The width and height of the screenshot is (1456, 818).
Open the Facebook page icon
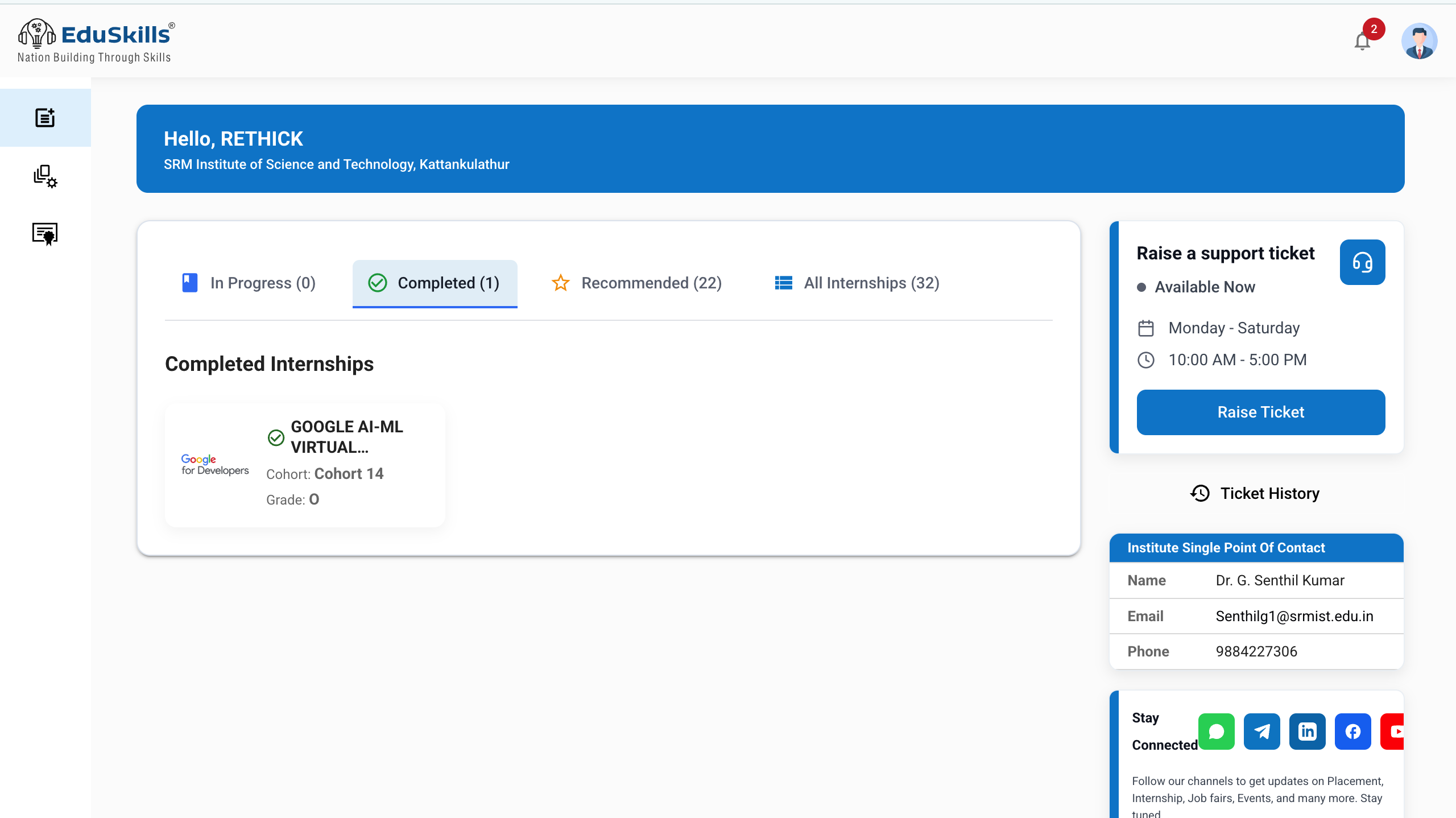pos(1352,732)
